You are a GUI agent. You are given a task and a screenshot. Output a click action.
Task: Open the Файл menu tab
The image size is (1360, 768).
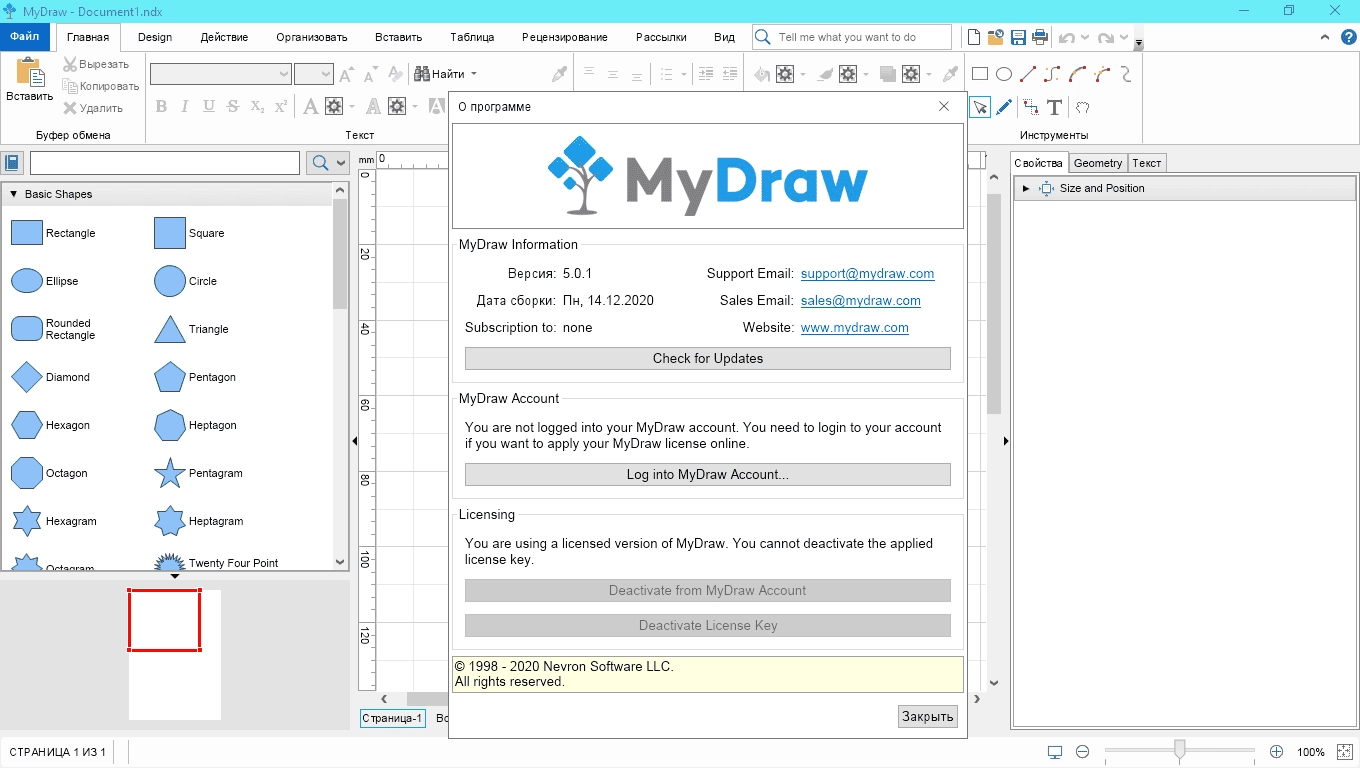tap(25, 37)
